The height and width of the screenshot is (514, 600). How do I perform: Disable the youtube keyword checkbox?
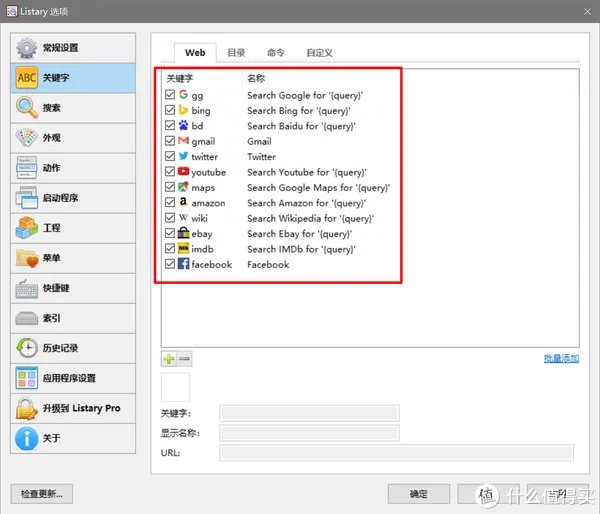170,171
